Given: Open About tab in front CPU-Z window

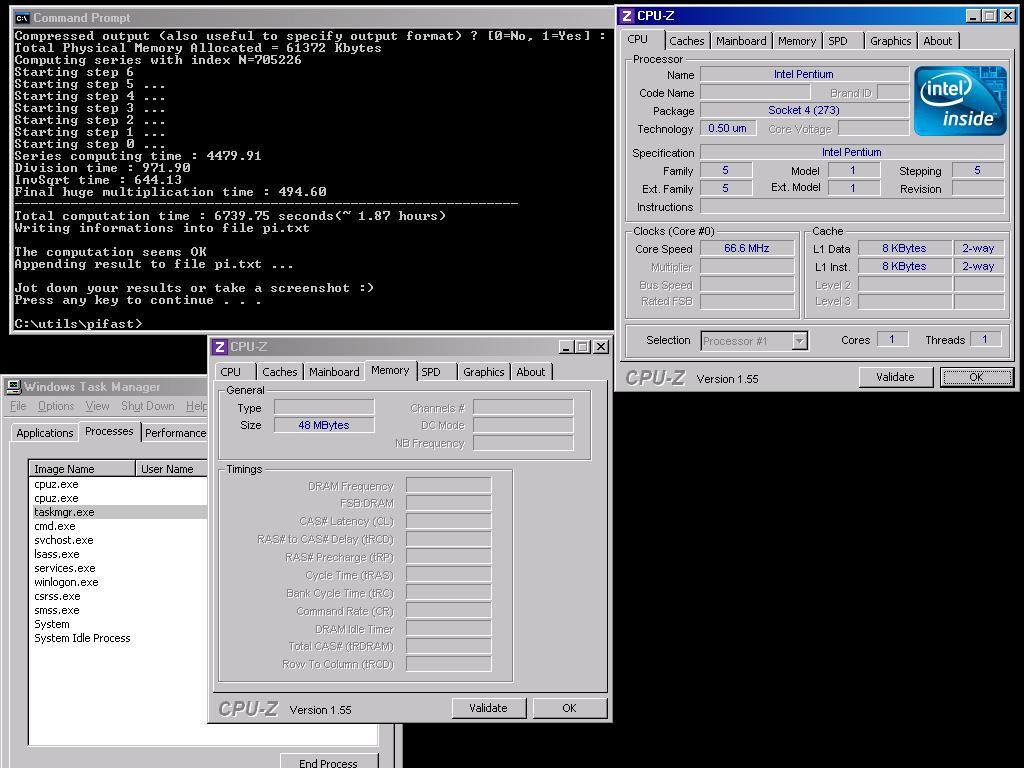Looking at the screenshot, I should 530,372.
